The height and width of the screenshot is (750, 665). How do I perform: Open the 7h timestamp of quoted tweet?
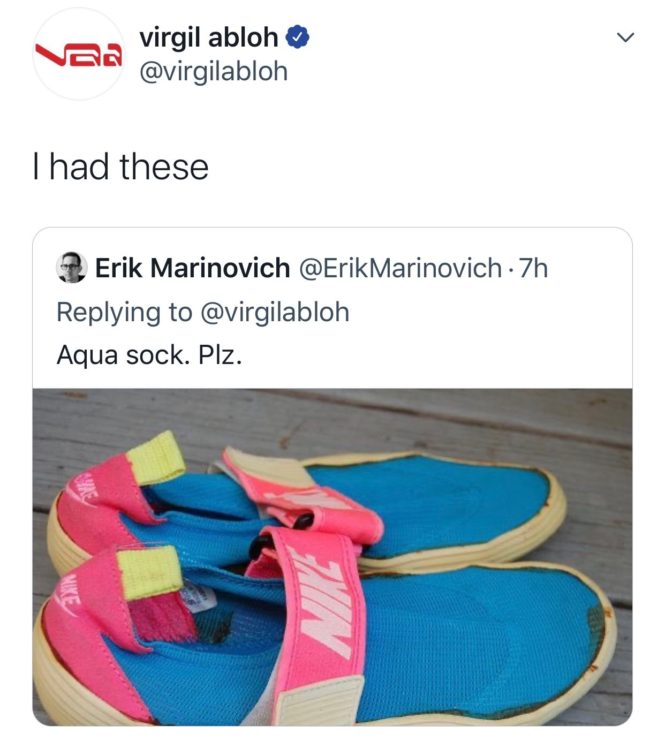533,268
